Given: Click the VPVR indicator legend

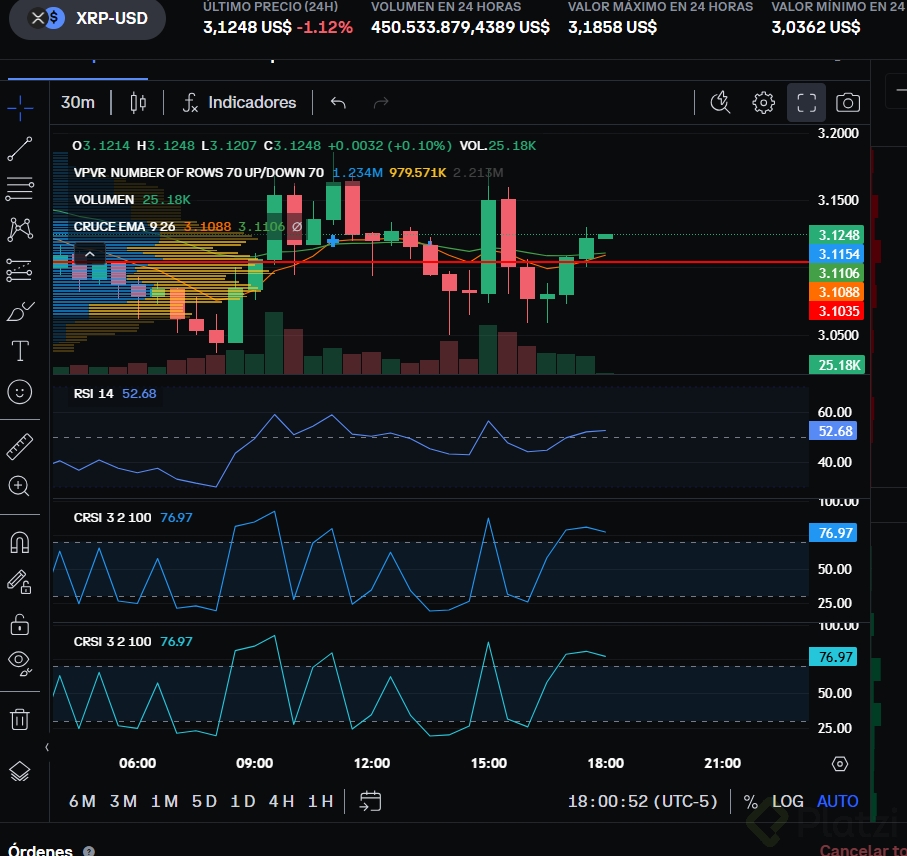Looking at the screenshot, I should (198, 172).
